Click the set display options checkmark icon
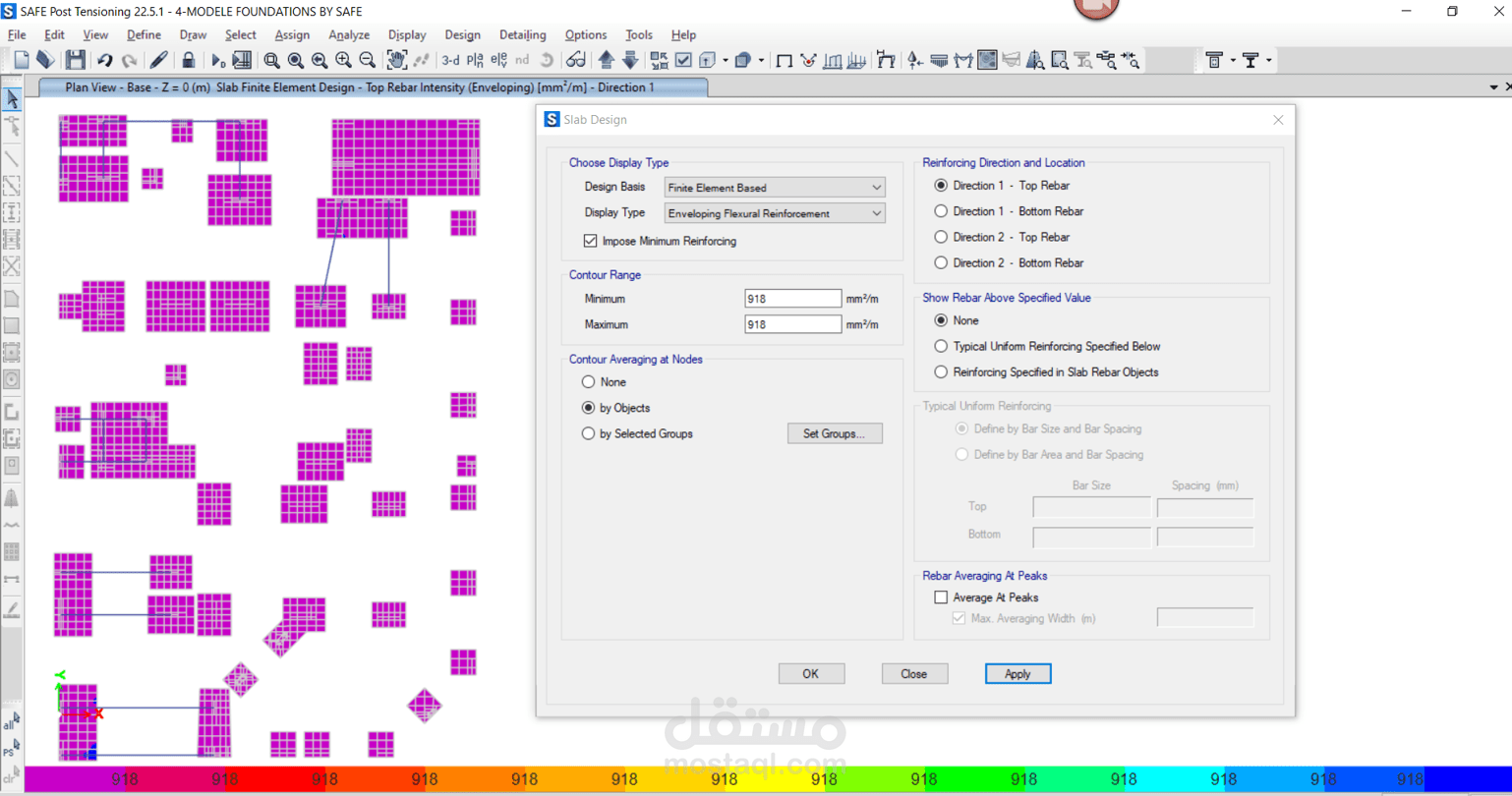This screenshot has width=1512, height=796. click(683, 60)
